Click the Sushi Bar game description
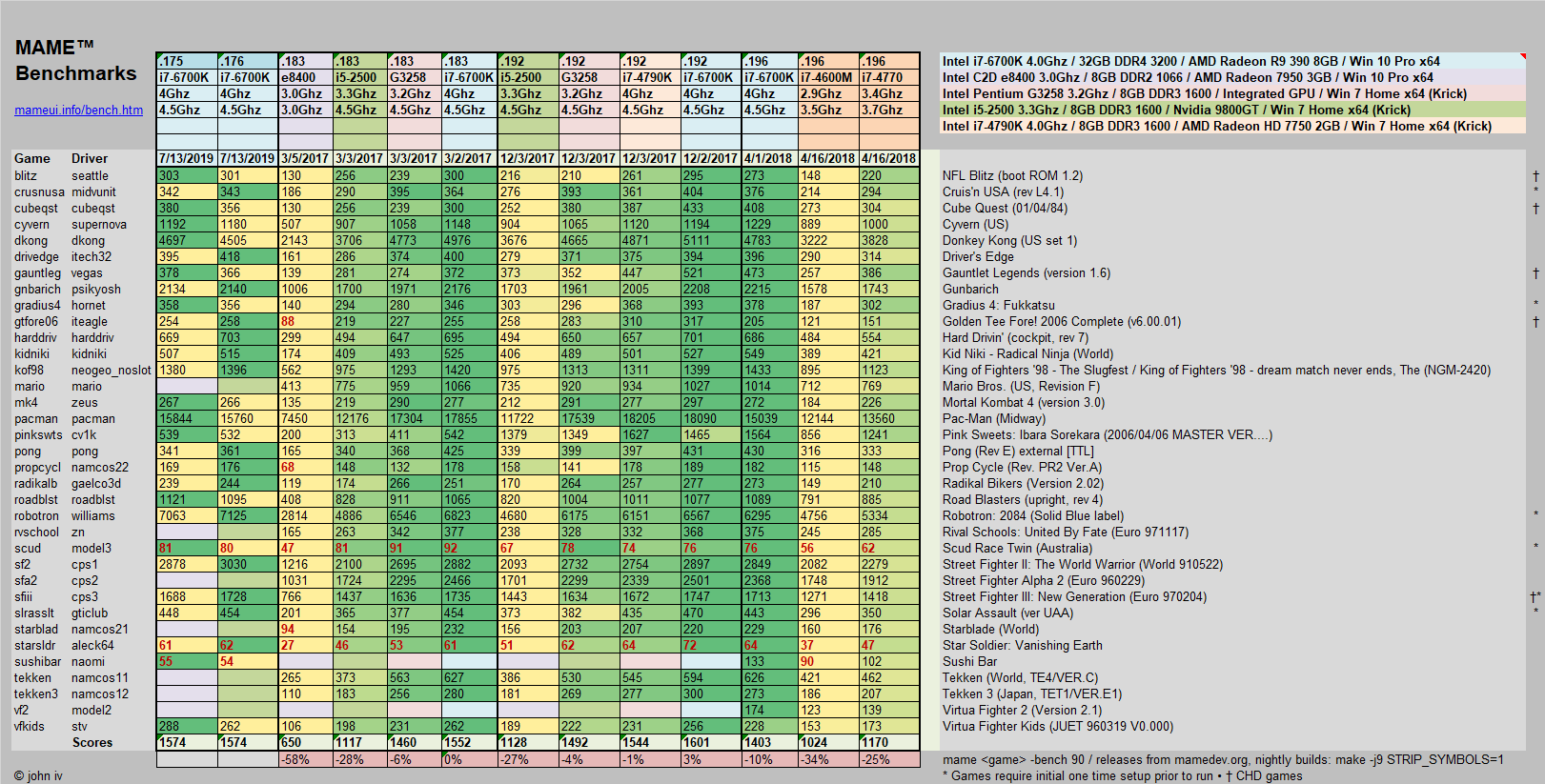 (x=969, y=662)
